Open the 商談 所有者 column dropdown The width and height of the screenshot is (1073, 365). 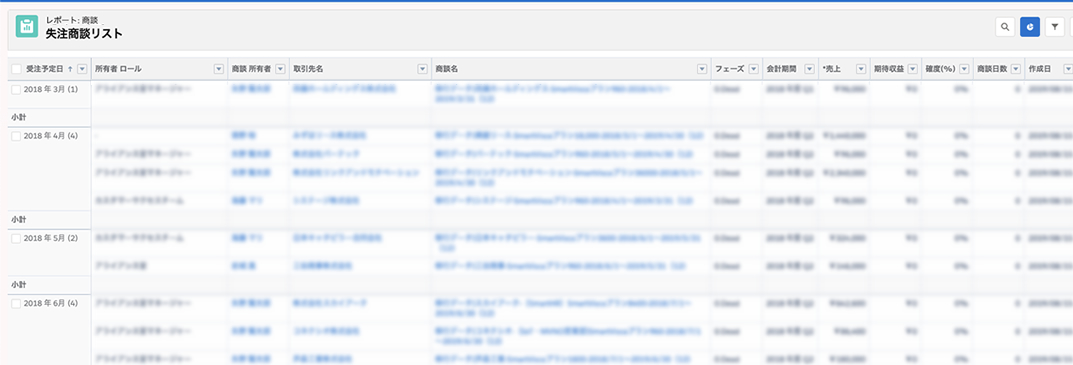280,69
